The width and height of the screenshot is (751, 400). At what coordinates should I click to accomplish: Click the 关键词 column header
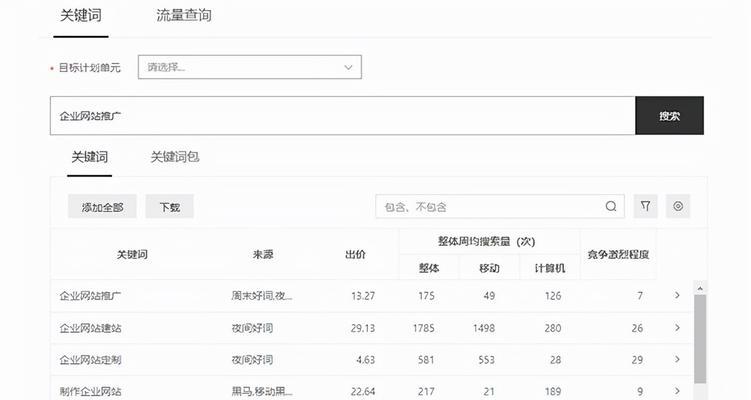tap(132, 254)
